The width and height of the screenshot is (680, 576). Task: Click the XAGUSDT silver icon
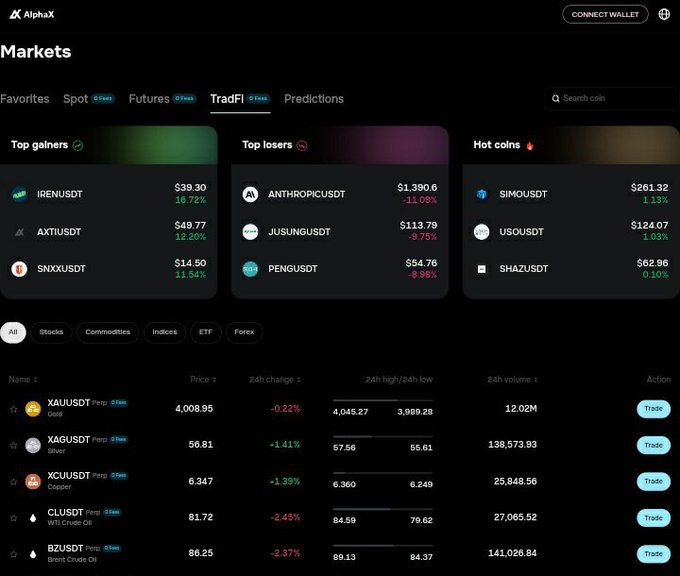[x=33, y=445]
